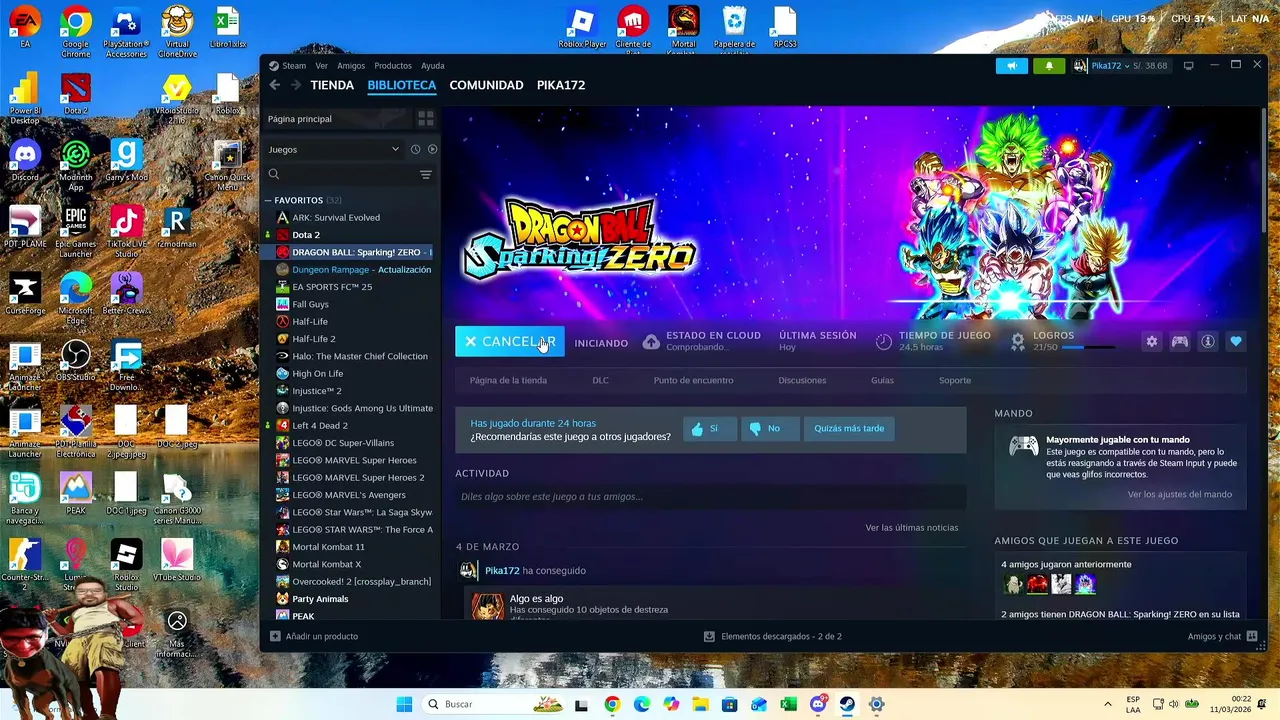Toggle favorite heart icon for the game
Image resolution: width=1280 pixels, height=720 pixels.
(x=1236, y=342)
